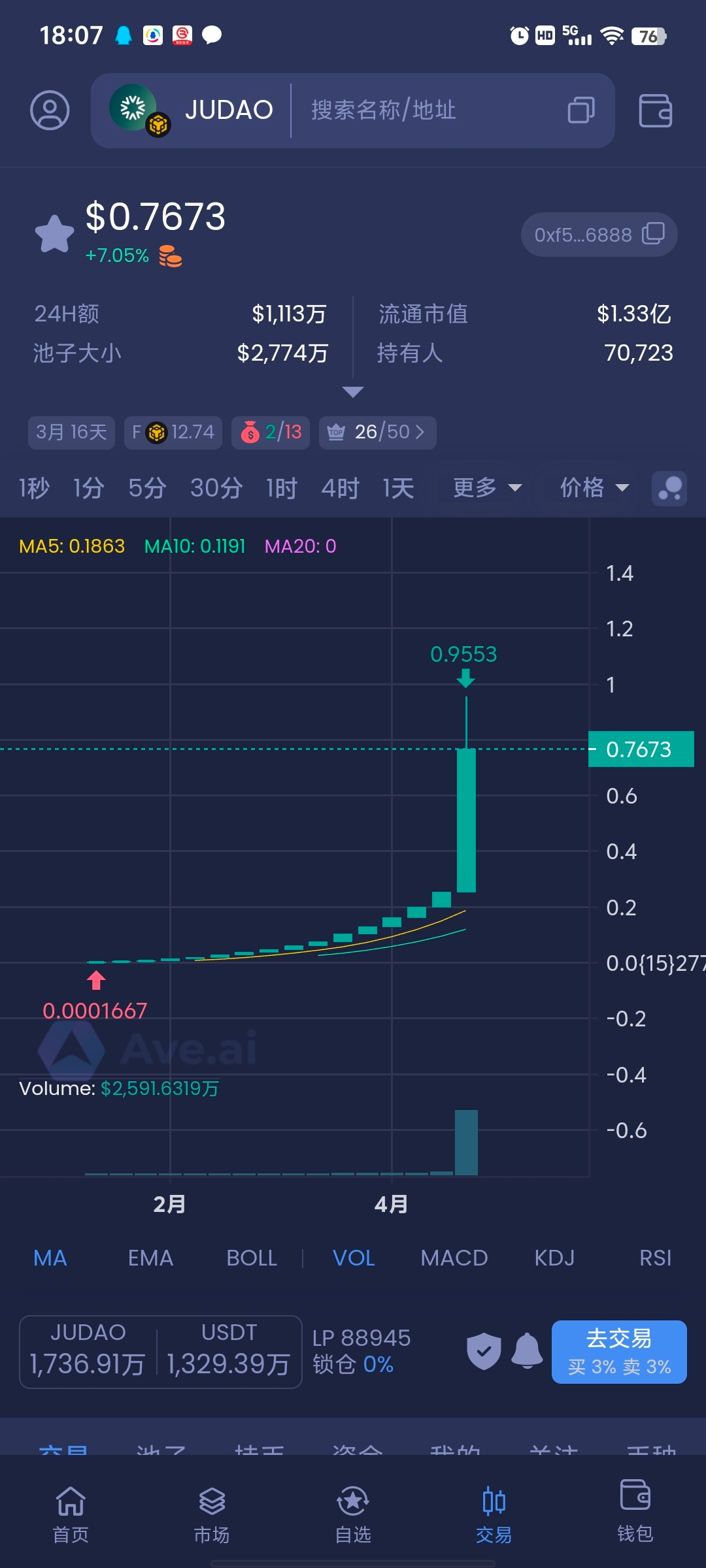Image resolution: width=706 pixels, height=1568 pixels.
Task: Tap the 0.9553 high price marker
Action: point(464,654)
